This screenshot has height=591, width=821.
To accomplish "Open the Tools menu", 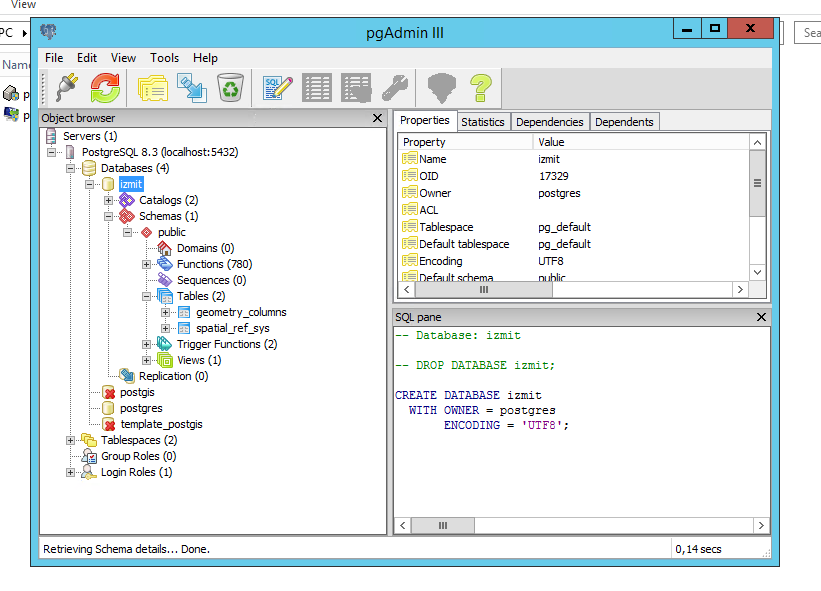I will pyautogui.click(x=164, y=58).
